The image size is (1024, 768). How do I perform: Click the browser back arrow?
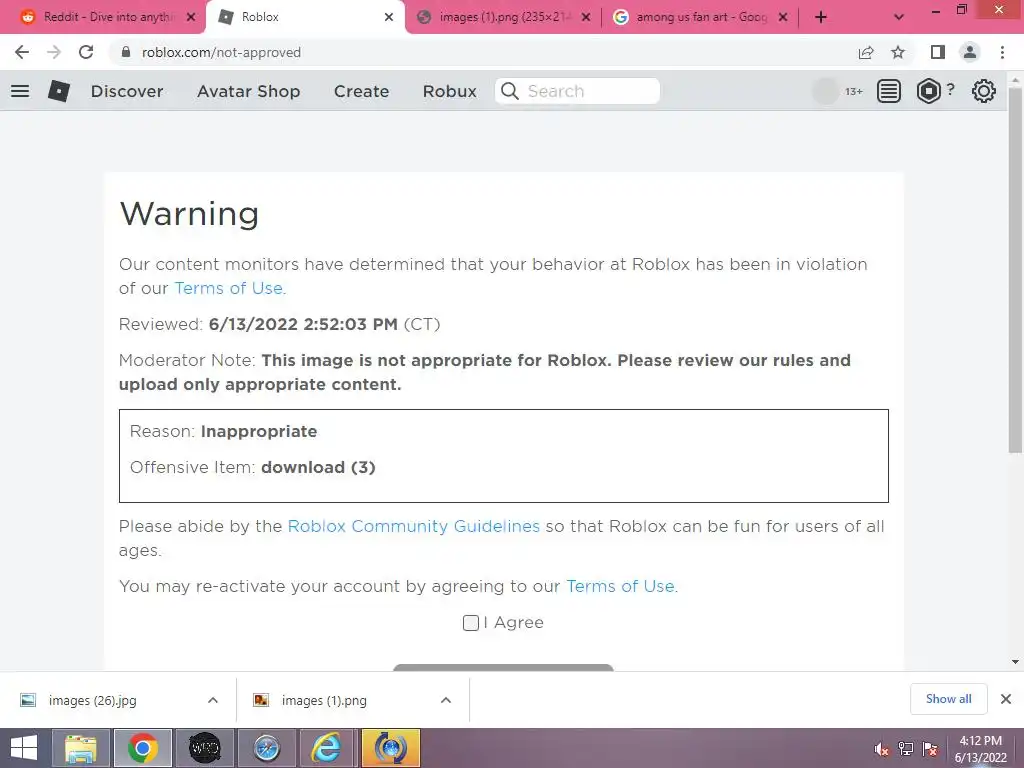pyautogui.click(x=22, y=52)
